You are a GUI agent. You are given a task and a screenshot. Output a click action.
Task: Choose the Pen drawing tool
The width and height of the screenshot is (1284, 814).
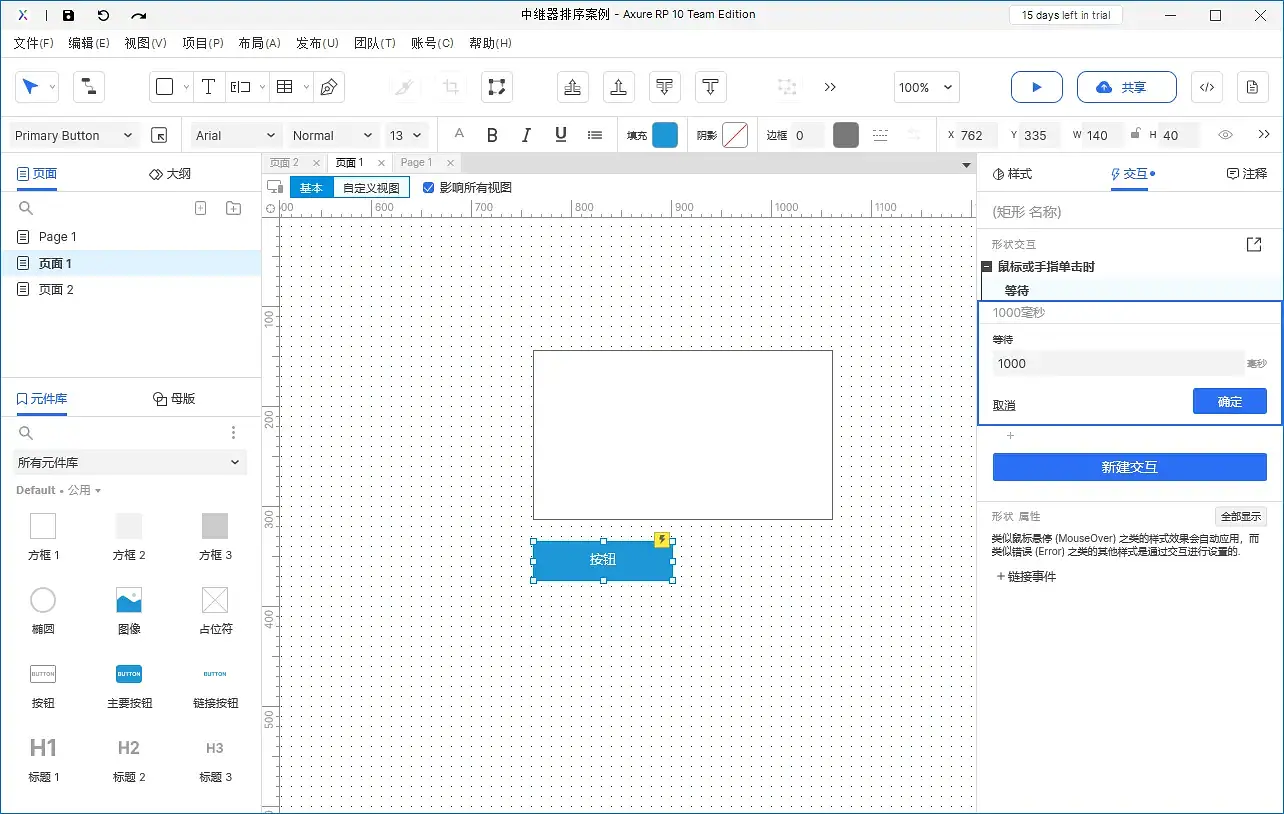coord(329,88)
